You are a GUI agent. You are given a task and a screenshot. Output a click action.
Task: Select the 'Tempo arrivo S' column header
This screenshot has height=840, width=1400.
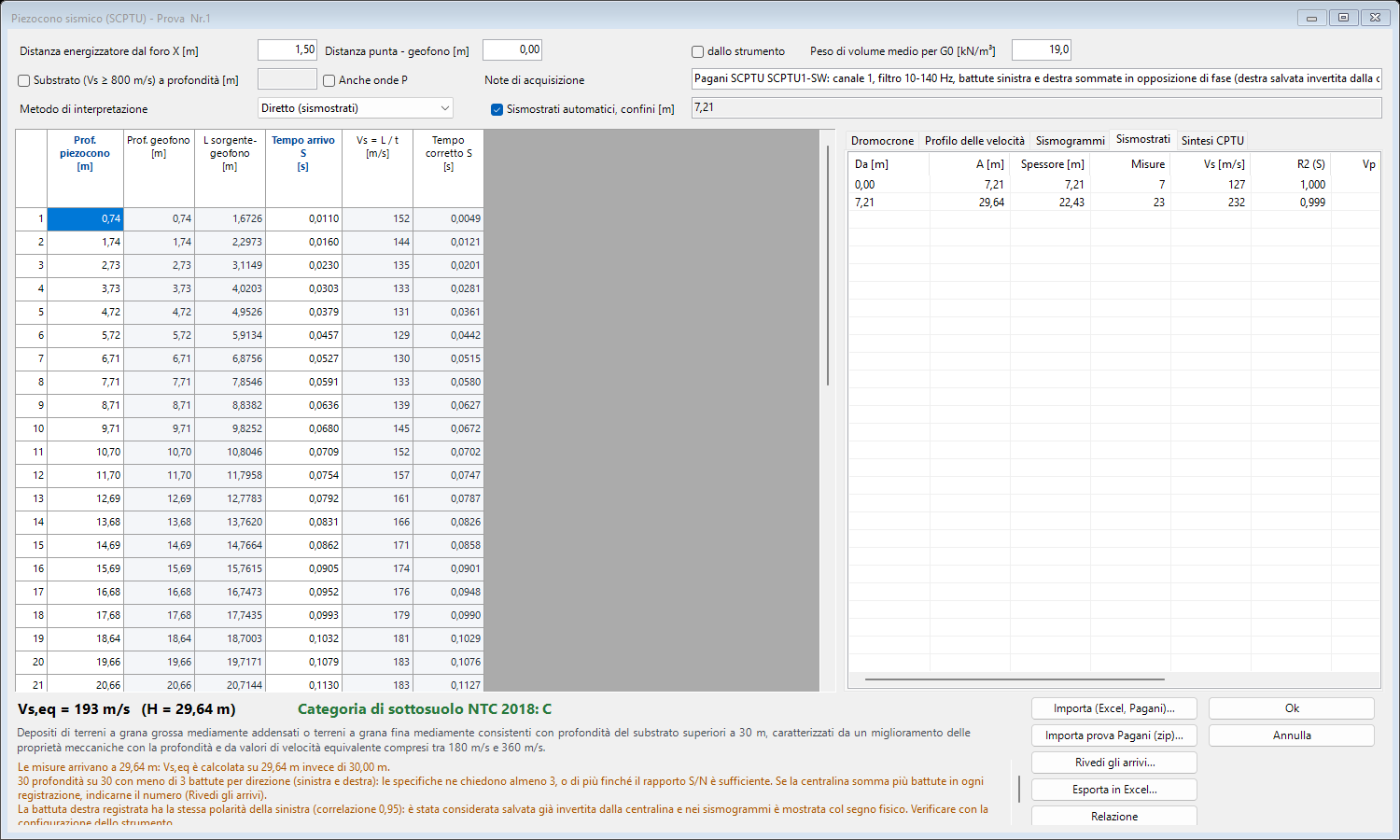coord(303,153)
